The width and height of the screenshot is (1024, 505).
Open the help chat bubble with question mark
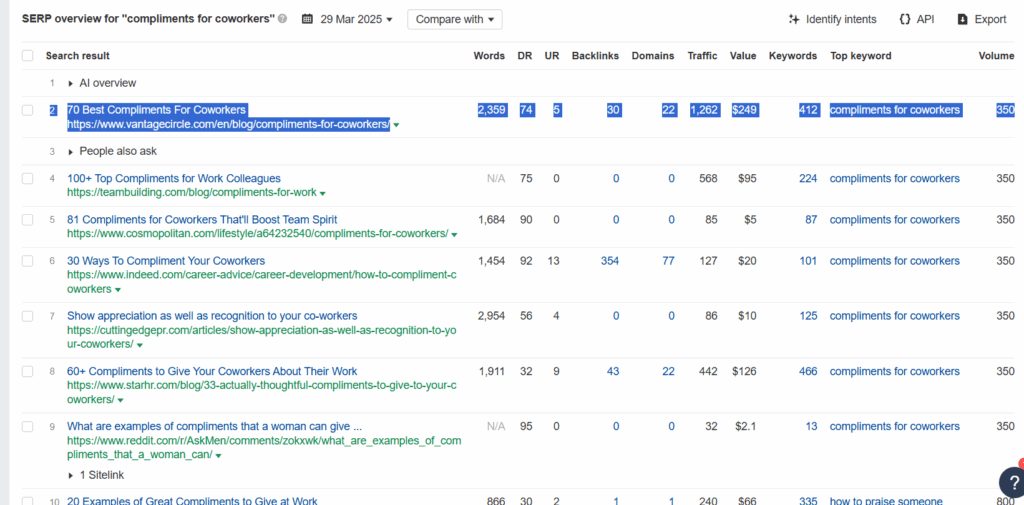[1012, 483]
